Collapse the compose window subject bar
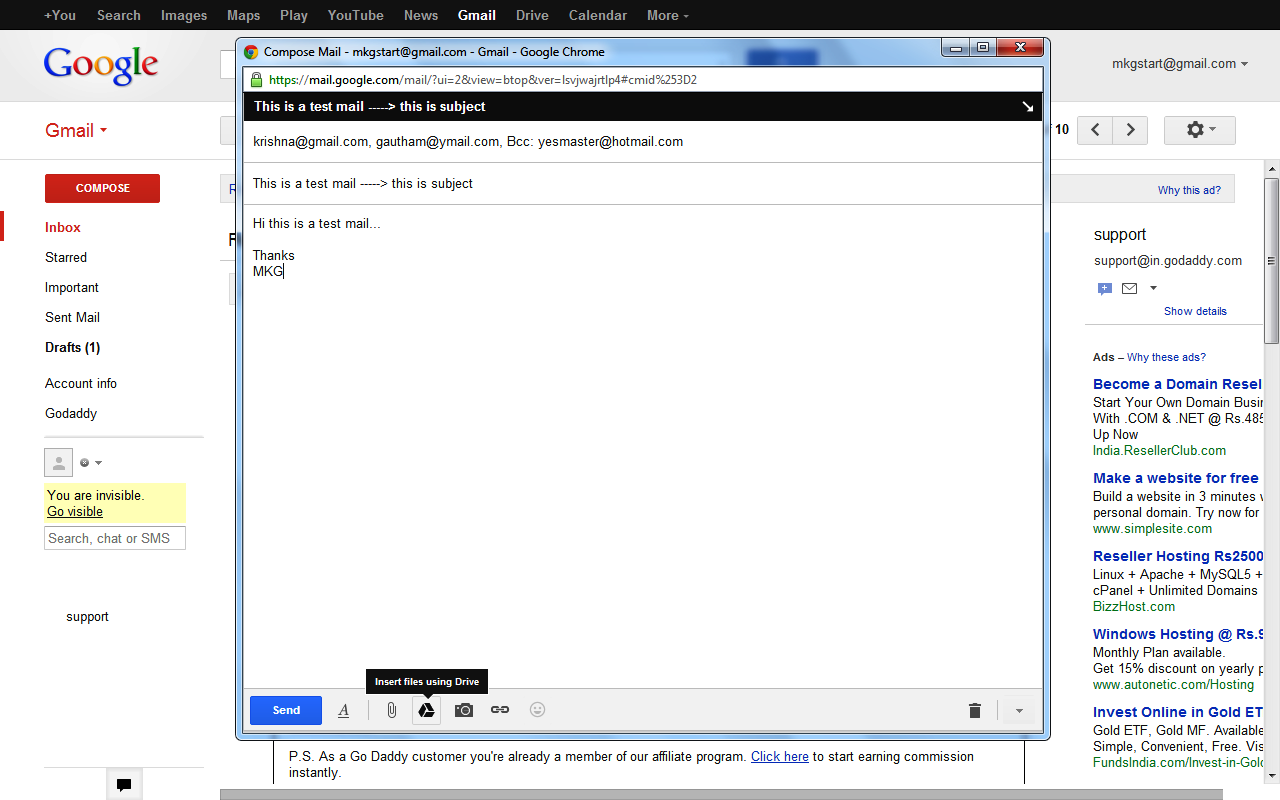 coord(1026,106)
